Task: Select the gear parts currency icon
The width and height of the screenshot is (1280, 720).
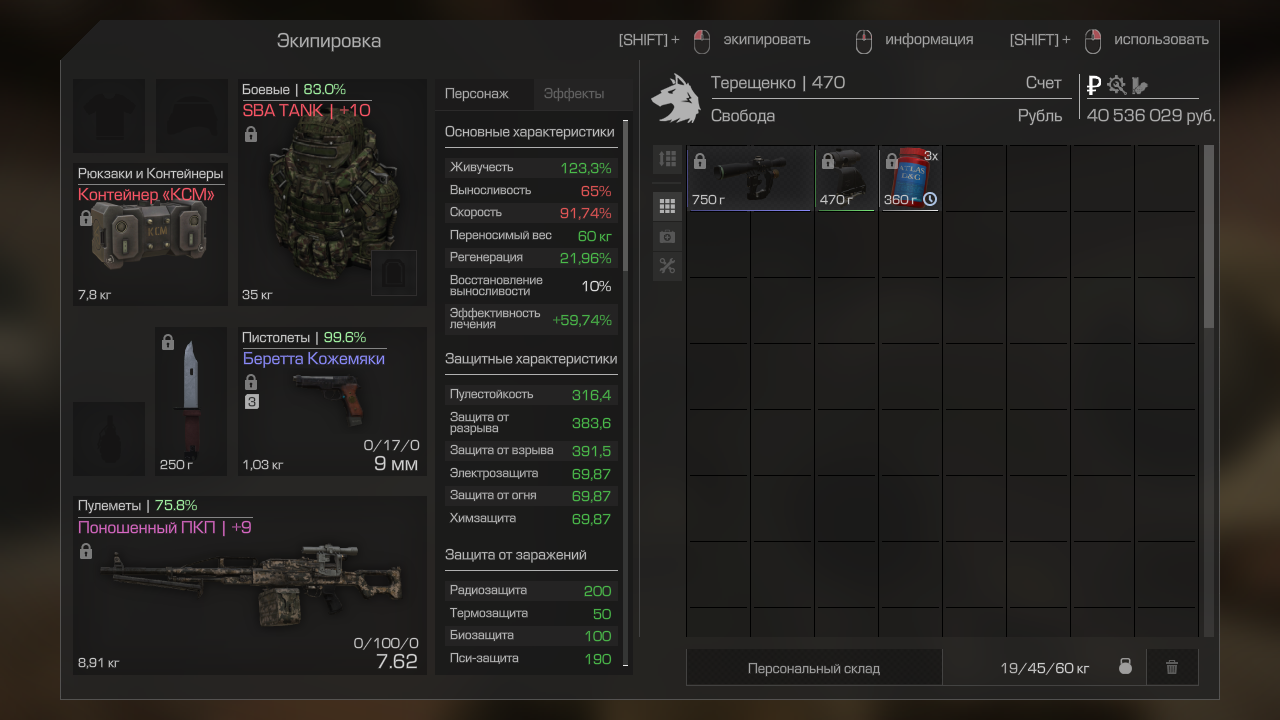Action: coord(1117,85)
